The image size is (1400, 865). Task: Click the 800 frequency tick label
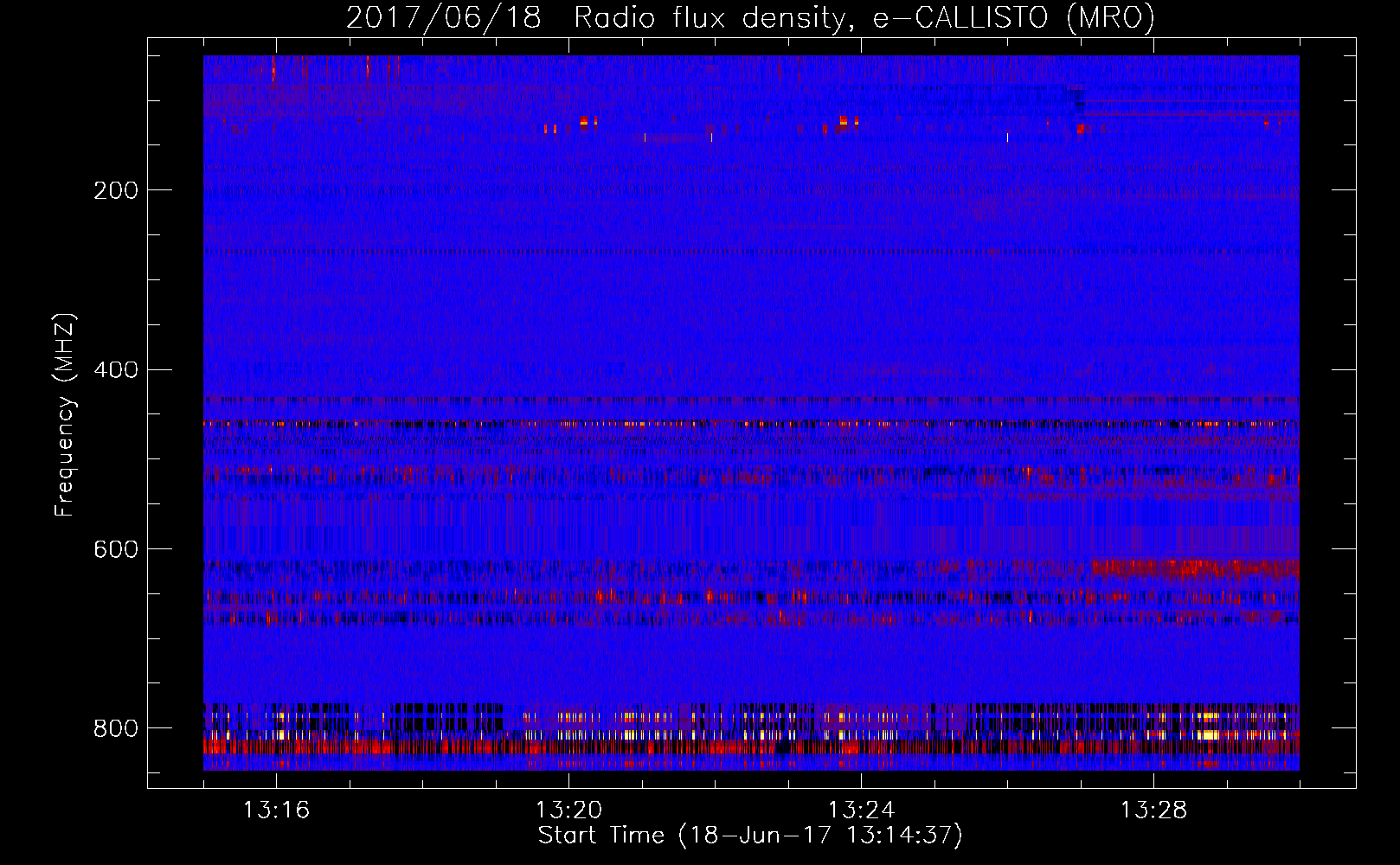point(116,728)
